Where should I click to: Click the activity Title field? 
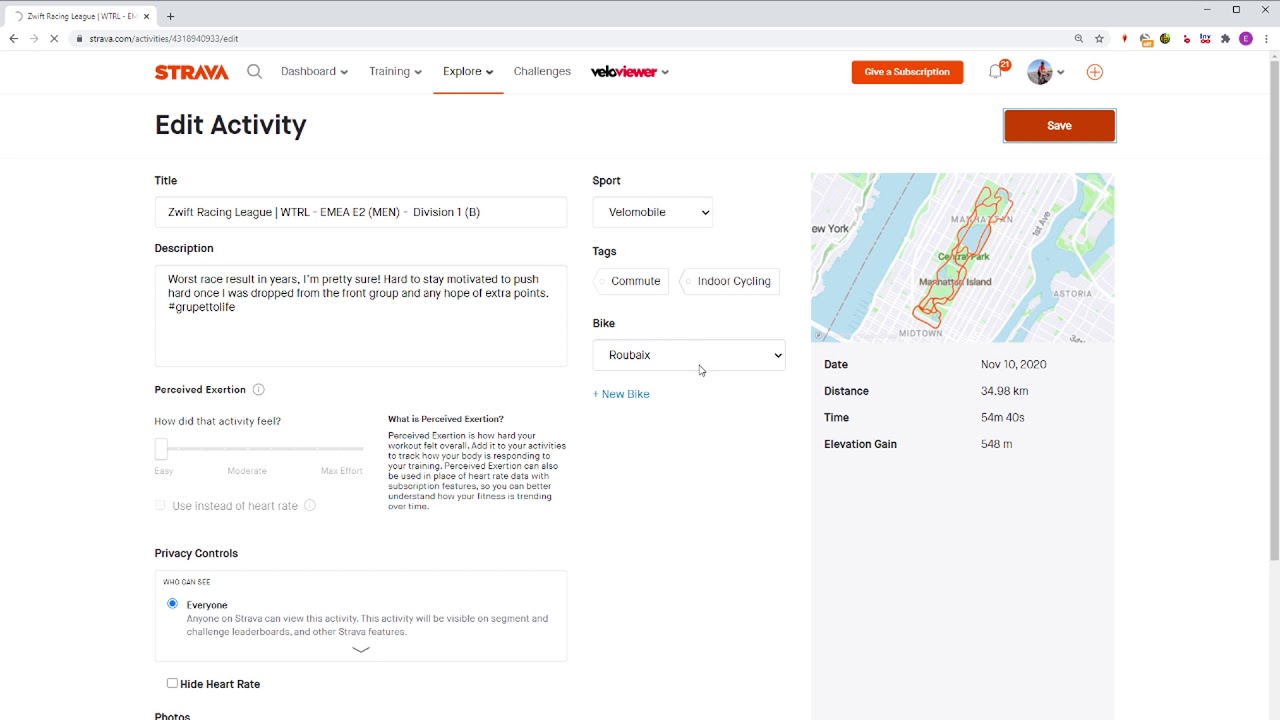360,212
